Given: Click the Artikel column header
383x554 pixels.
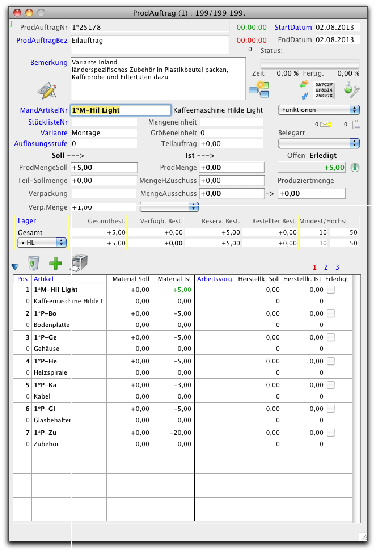Looking at the screenshot, I should click(43, 279).
